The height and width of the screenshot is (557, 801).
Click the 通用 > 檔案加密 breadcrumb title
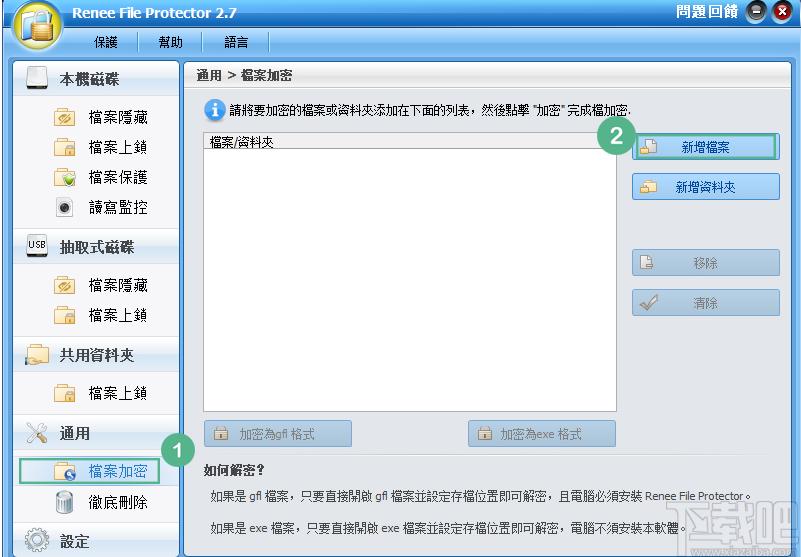[x=244, y=76]
